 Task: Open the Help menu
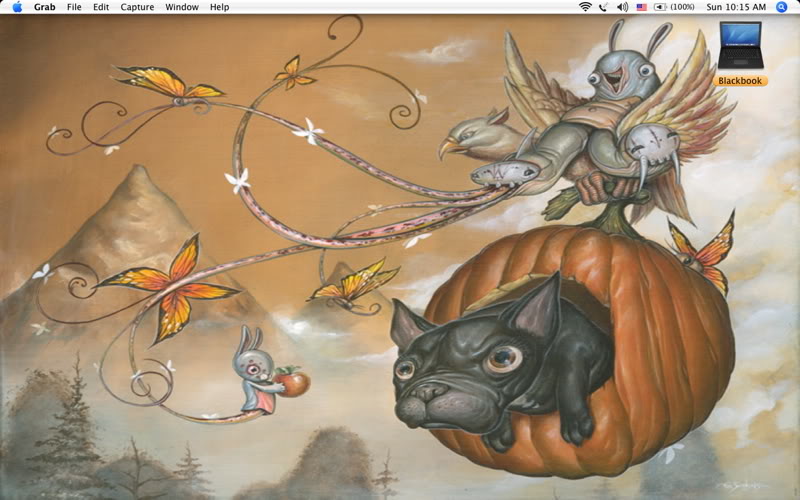click(219, 7)
